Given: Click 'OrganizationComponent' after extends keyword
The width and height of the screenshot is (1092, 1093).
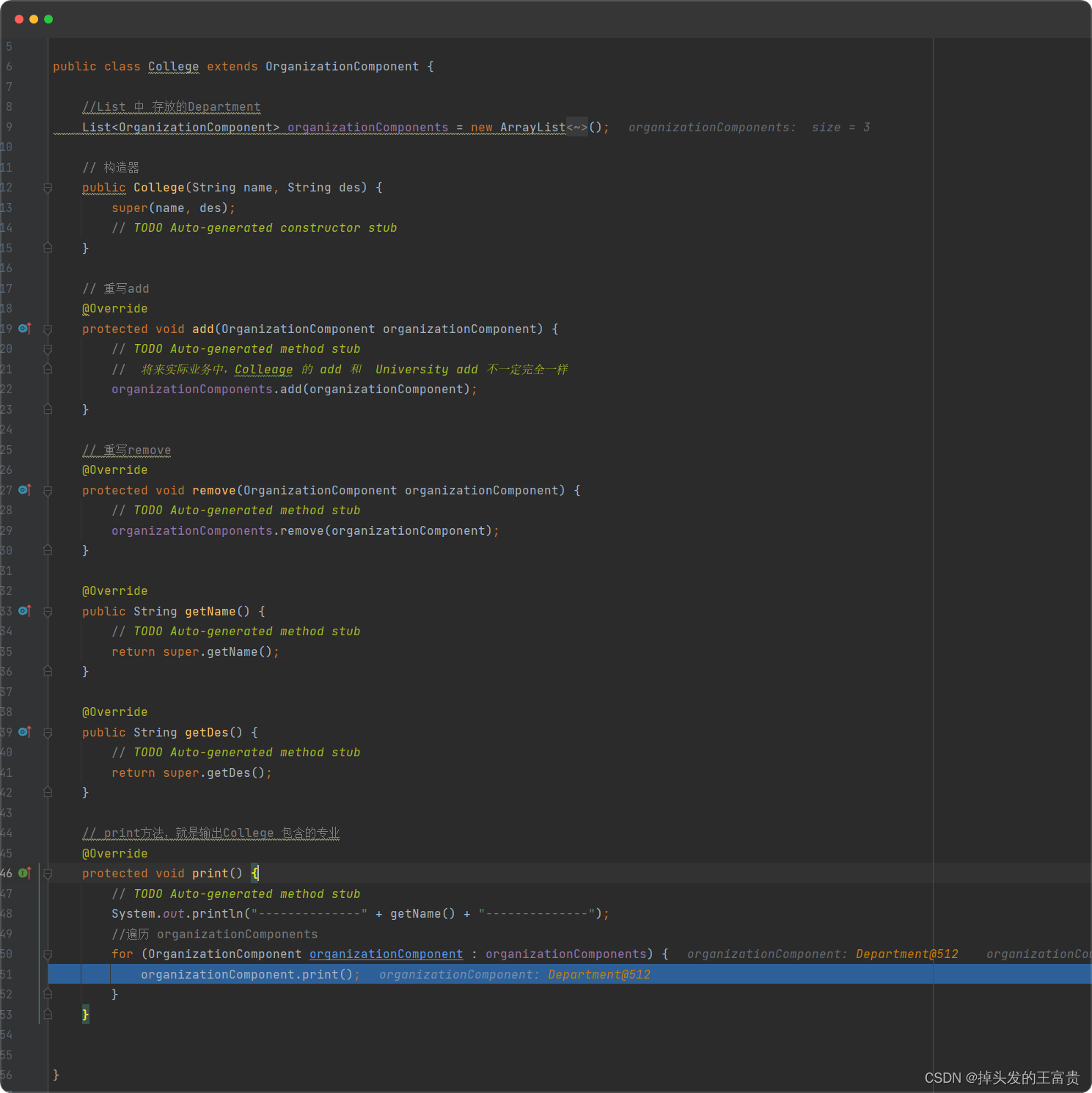Looking at the screenshot, I should 342,67.
